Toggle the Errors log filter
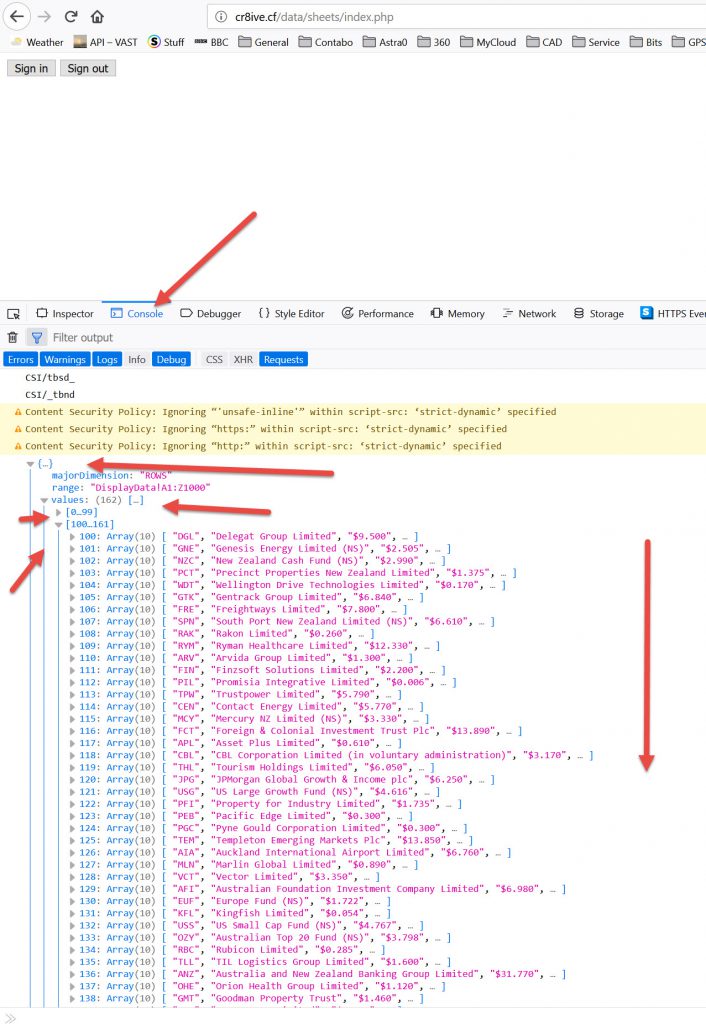This screenshot has height=1024, width=706. pyautogui.click(x=21, y=359)
